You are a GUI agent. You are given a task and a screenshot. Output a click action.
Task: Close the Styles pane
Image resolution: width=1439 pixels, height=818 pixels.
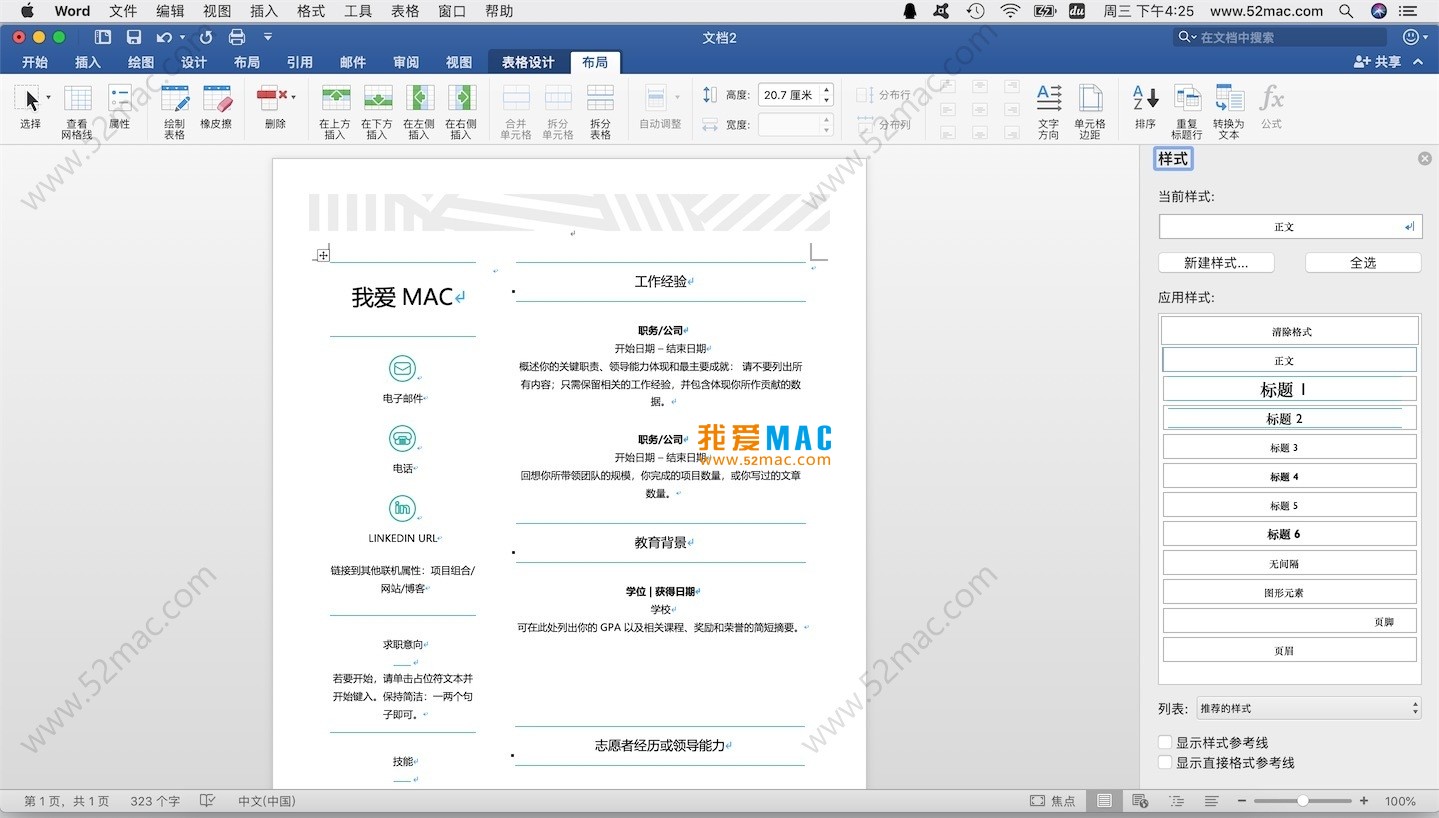click(x=1425, y=158)
